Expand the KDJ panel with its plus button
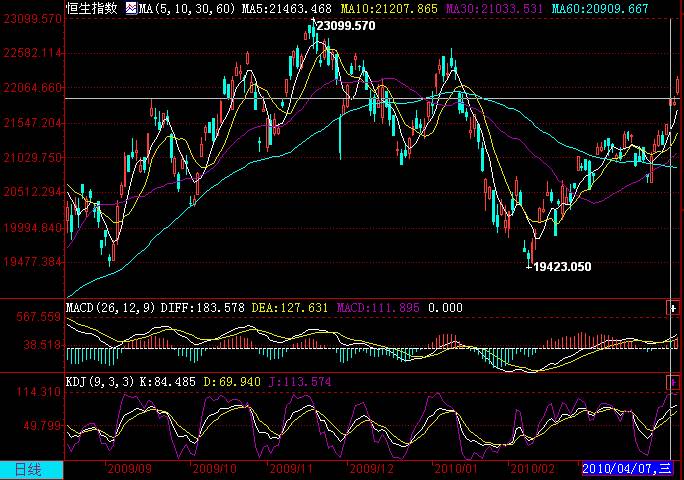Image resolution: width=684 pixels, height=480 pixels. pyautogui.click(x=673, y=382)
